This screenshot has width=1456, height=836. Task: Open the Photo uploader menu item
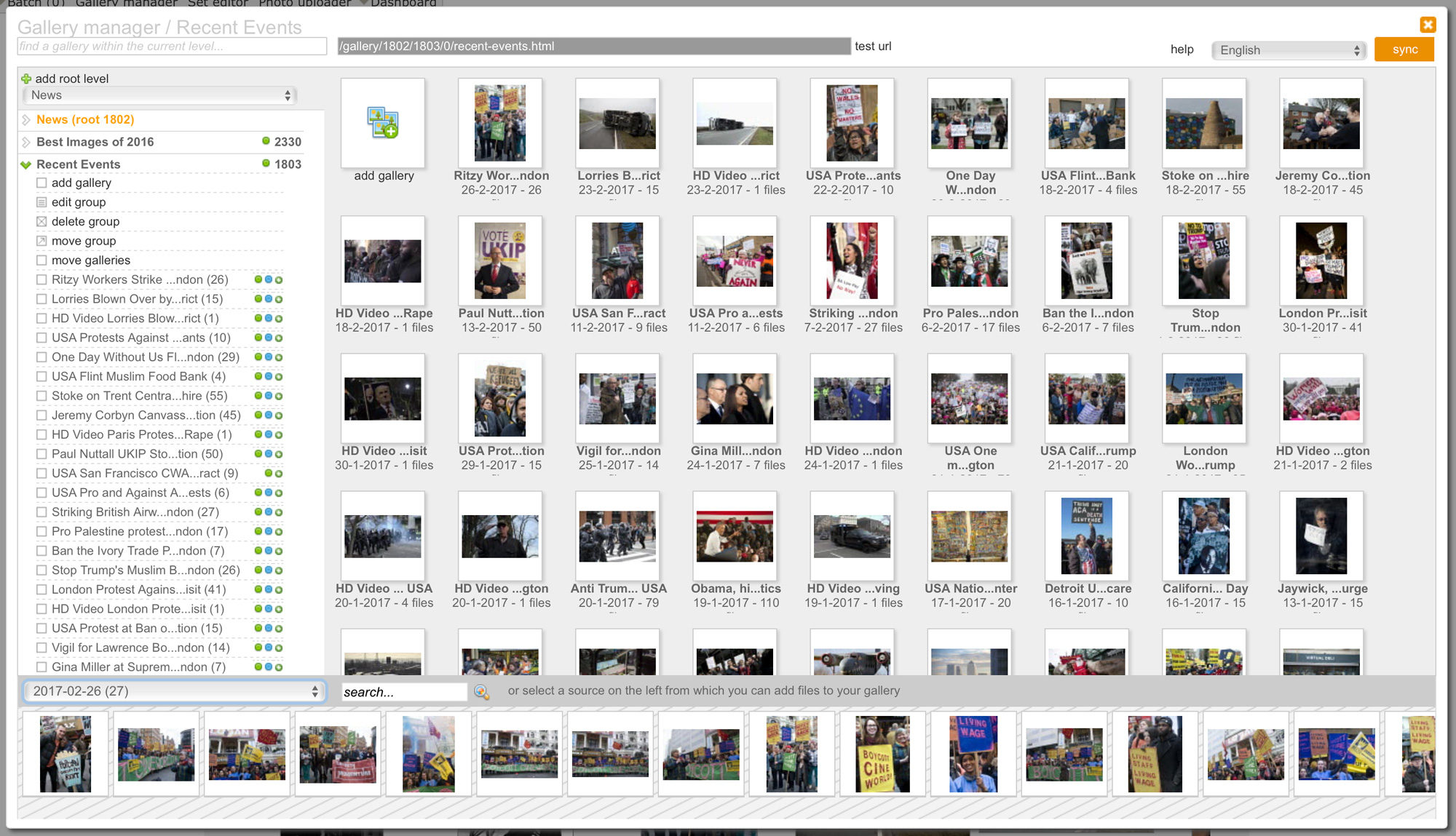[x=304, y=3]
